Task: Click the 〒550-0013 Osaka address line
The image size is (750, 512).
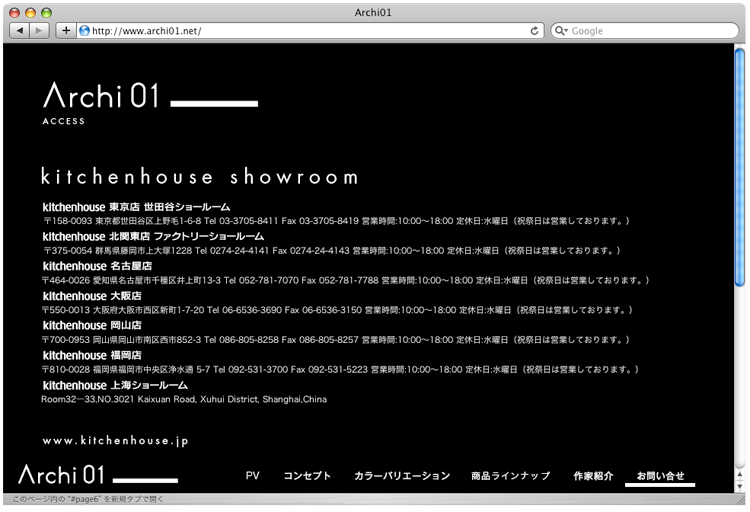Action: coord(337,310)
